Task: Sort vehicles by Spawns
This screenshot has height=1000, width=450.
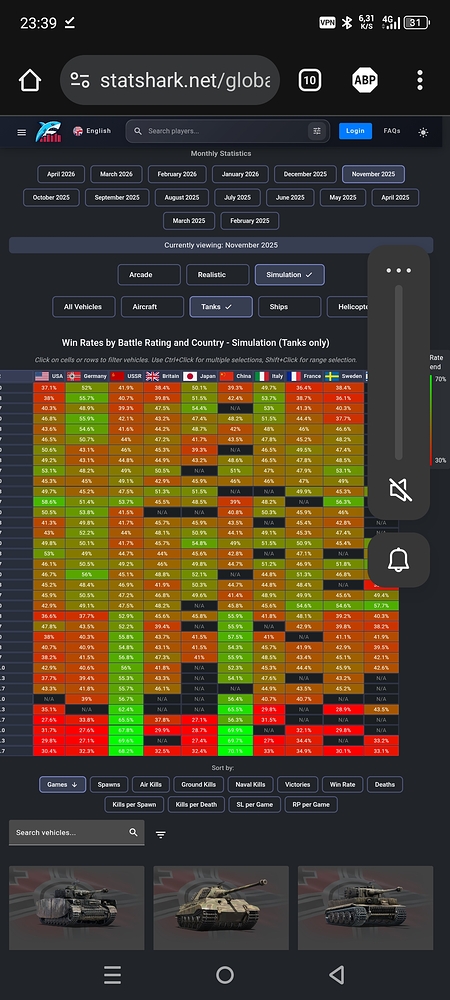Action: 108,784
